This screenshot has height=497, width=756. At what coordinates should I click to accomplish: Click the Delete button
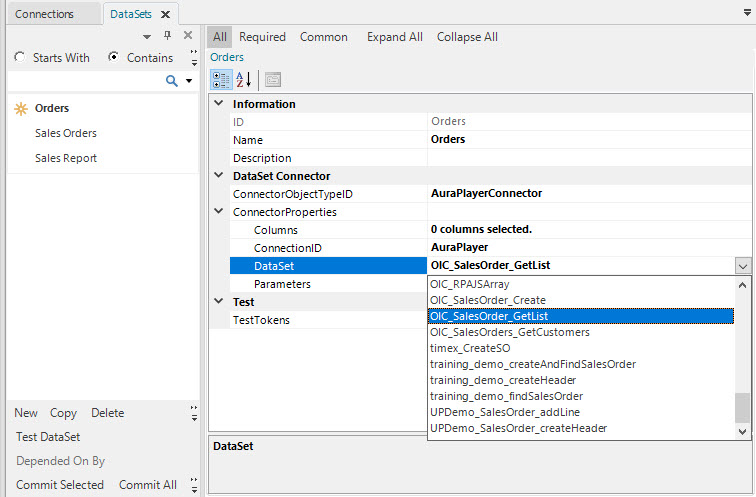tap(108, 413)
